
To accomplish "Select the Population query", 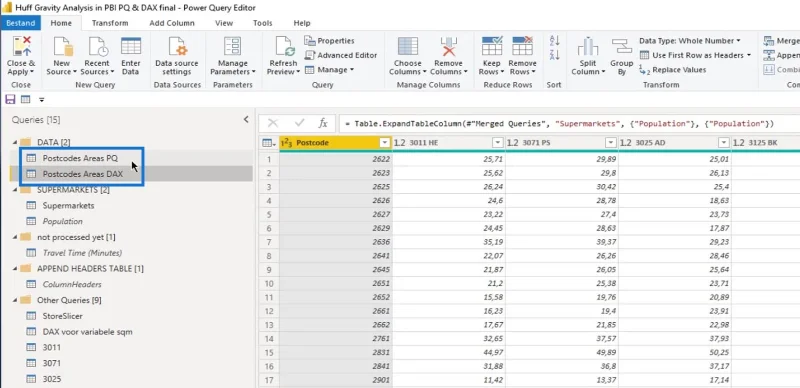I will coord(62,222).
